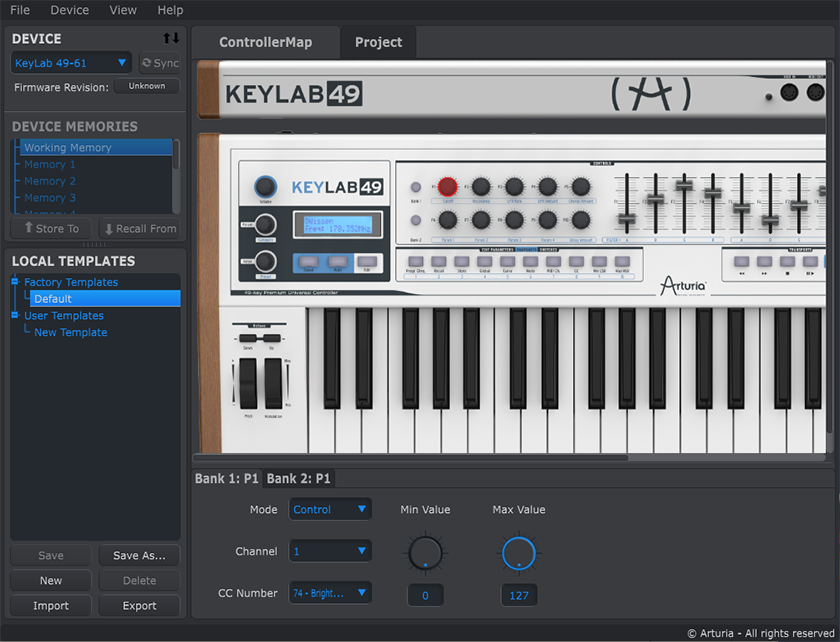Click the Volume knob on the KeyLab panel

(265, 187)
